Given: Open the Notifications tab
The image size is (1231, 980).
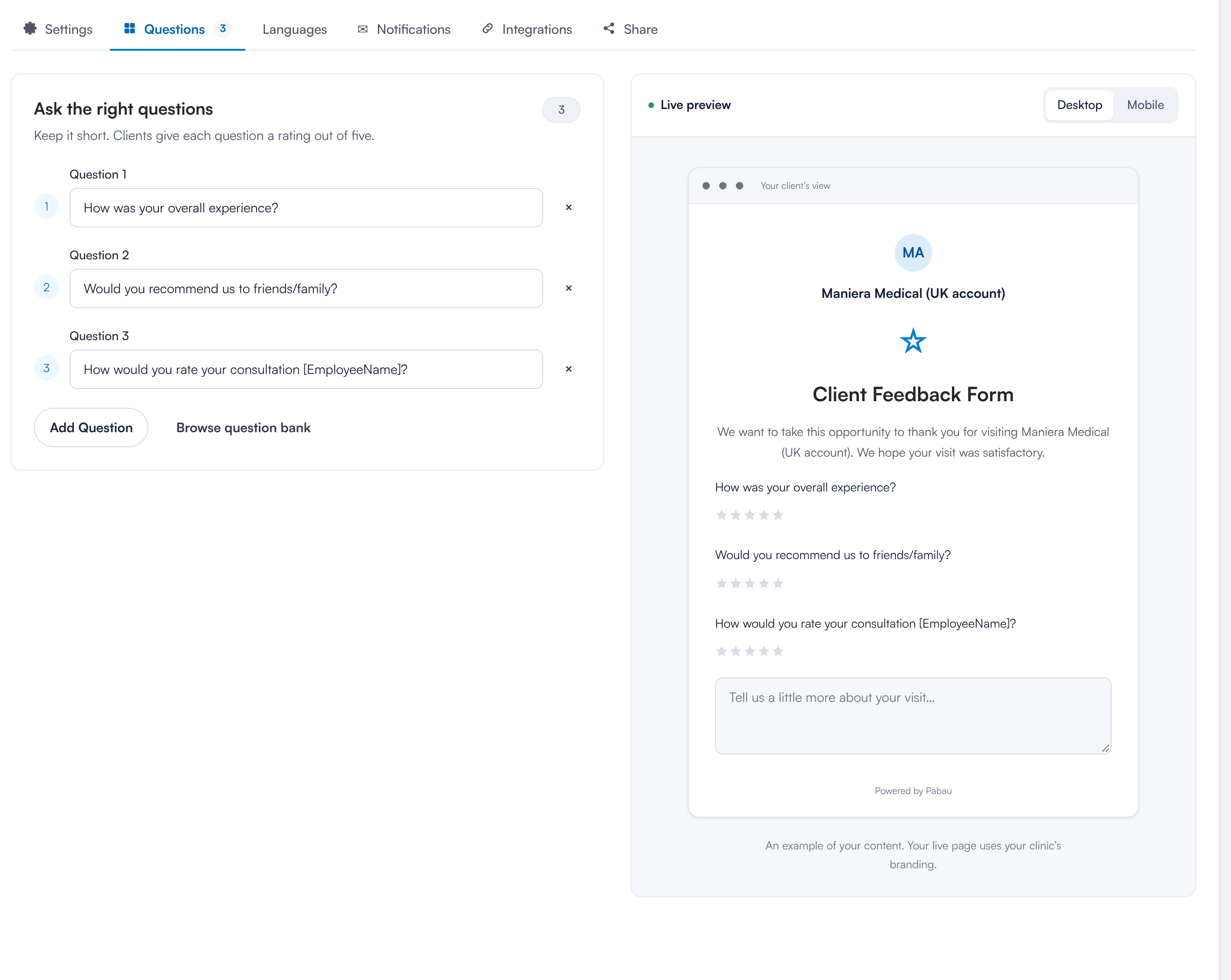Looking at the screenshot, I should [x=404, y=29].
